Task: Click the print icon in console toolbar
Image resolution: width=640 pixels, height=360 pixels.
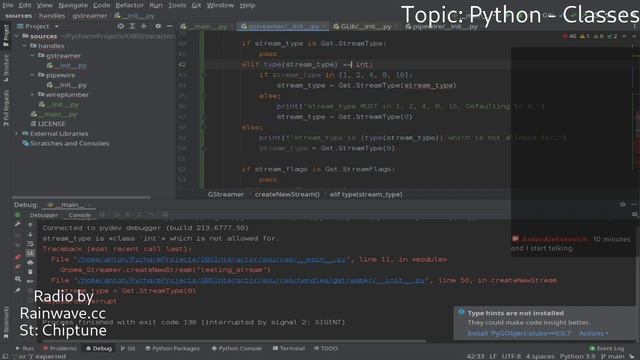Action: click(30, 262)
